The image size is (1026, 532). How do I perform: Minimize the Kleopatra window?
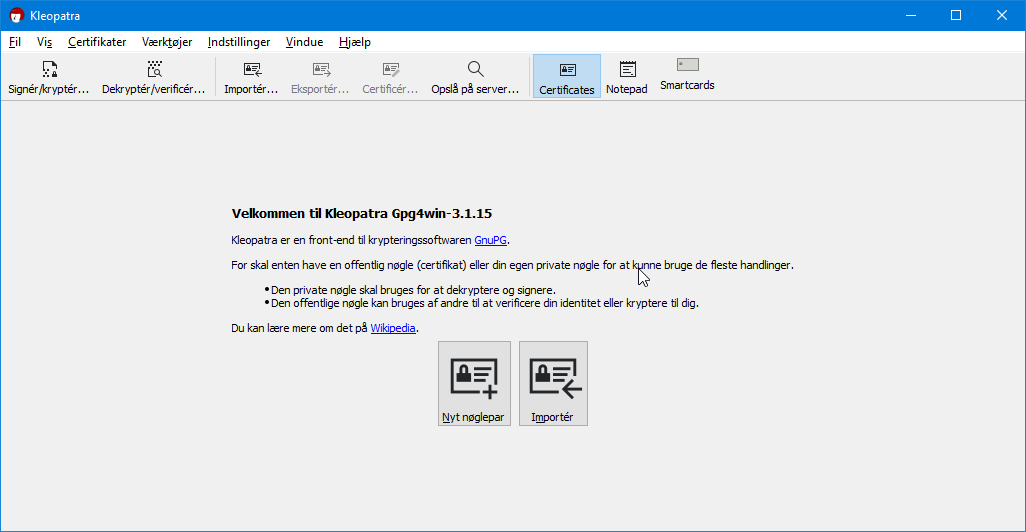(911, 15)
